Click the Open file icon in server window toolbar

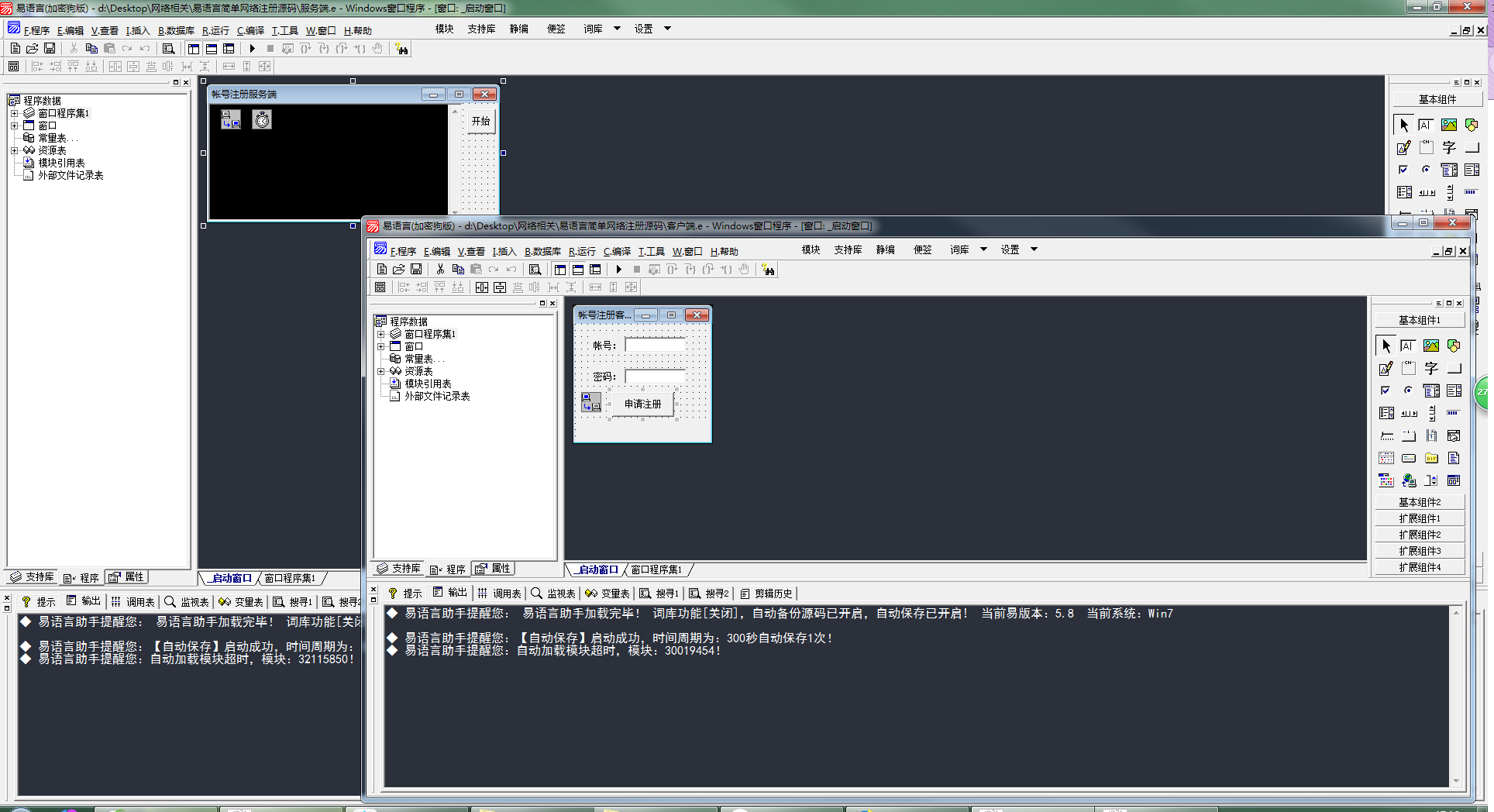(32, 49)
